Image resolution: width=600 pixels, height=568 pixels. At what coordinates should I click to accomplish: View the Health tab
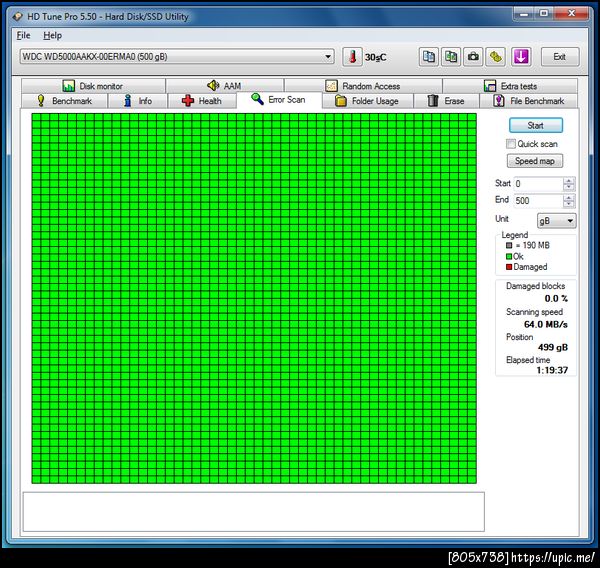(202, 101)
